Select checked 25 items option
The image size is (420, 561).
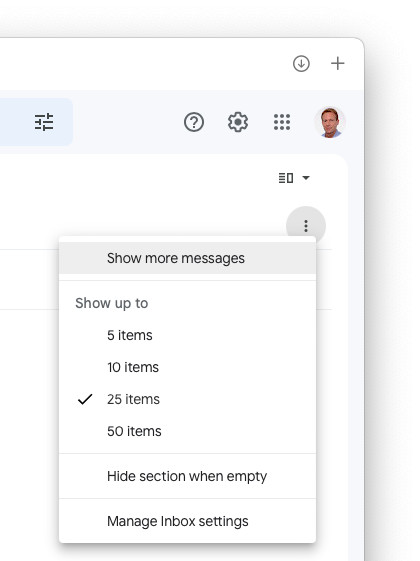pyautogui.click(x=187, y=399)
